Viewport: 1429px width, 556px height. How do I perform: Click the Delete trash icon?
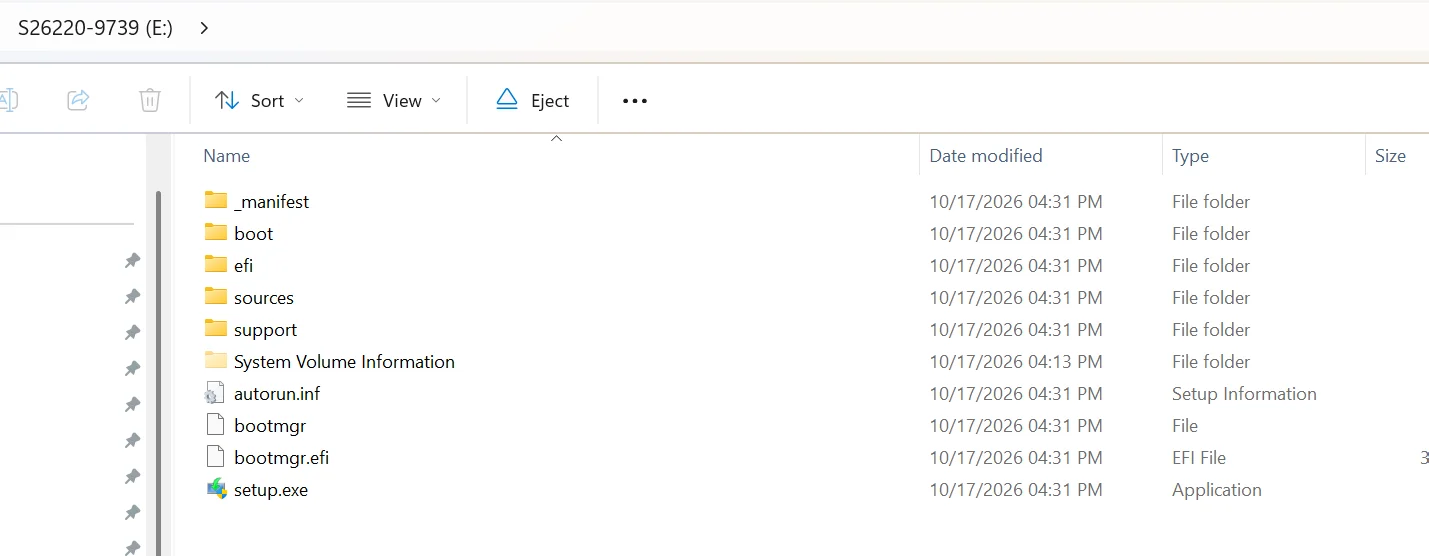click(150, 100)
